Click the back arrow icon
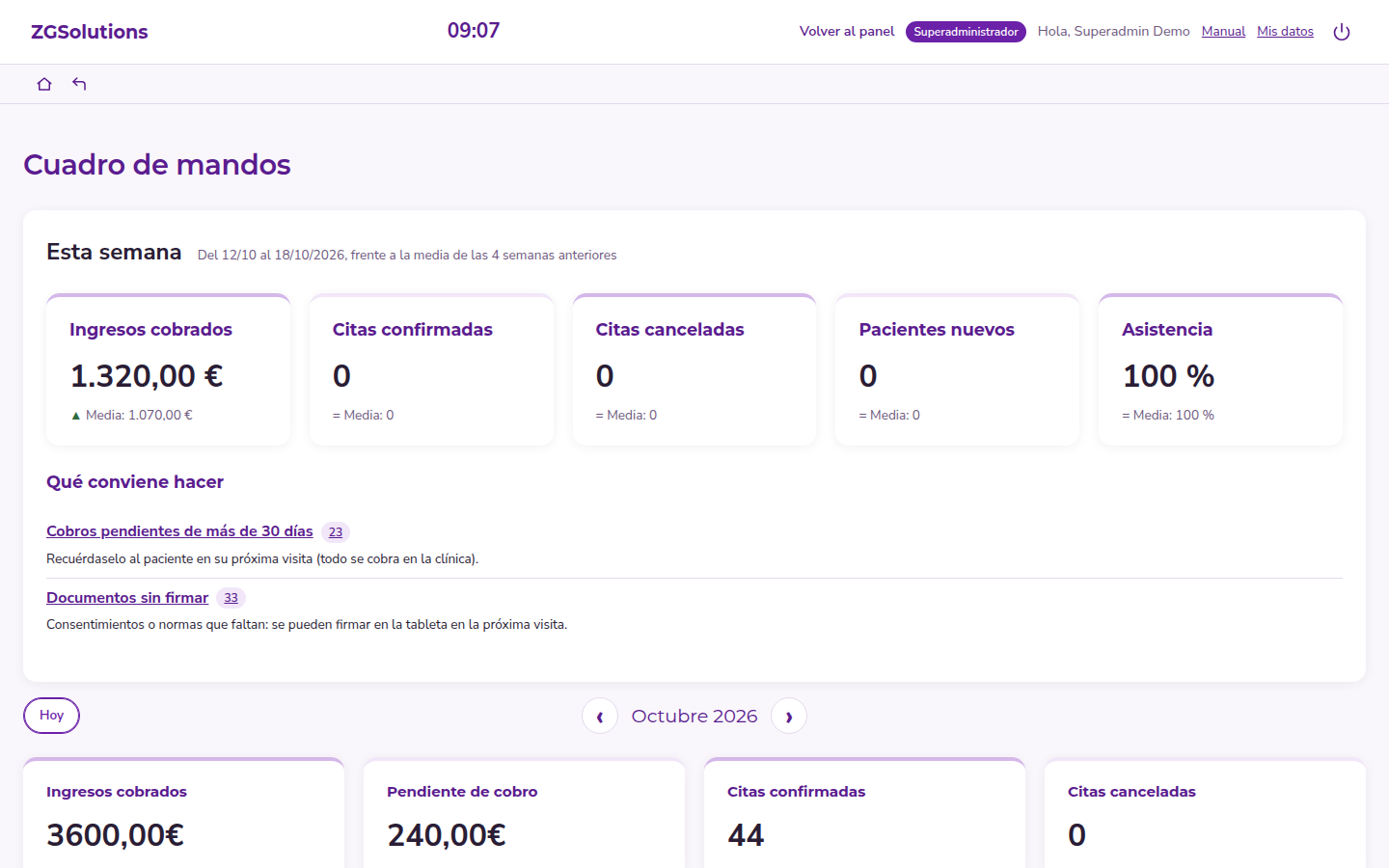 [79, 84]
